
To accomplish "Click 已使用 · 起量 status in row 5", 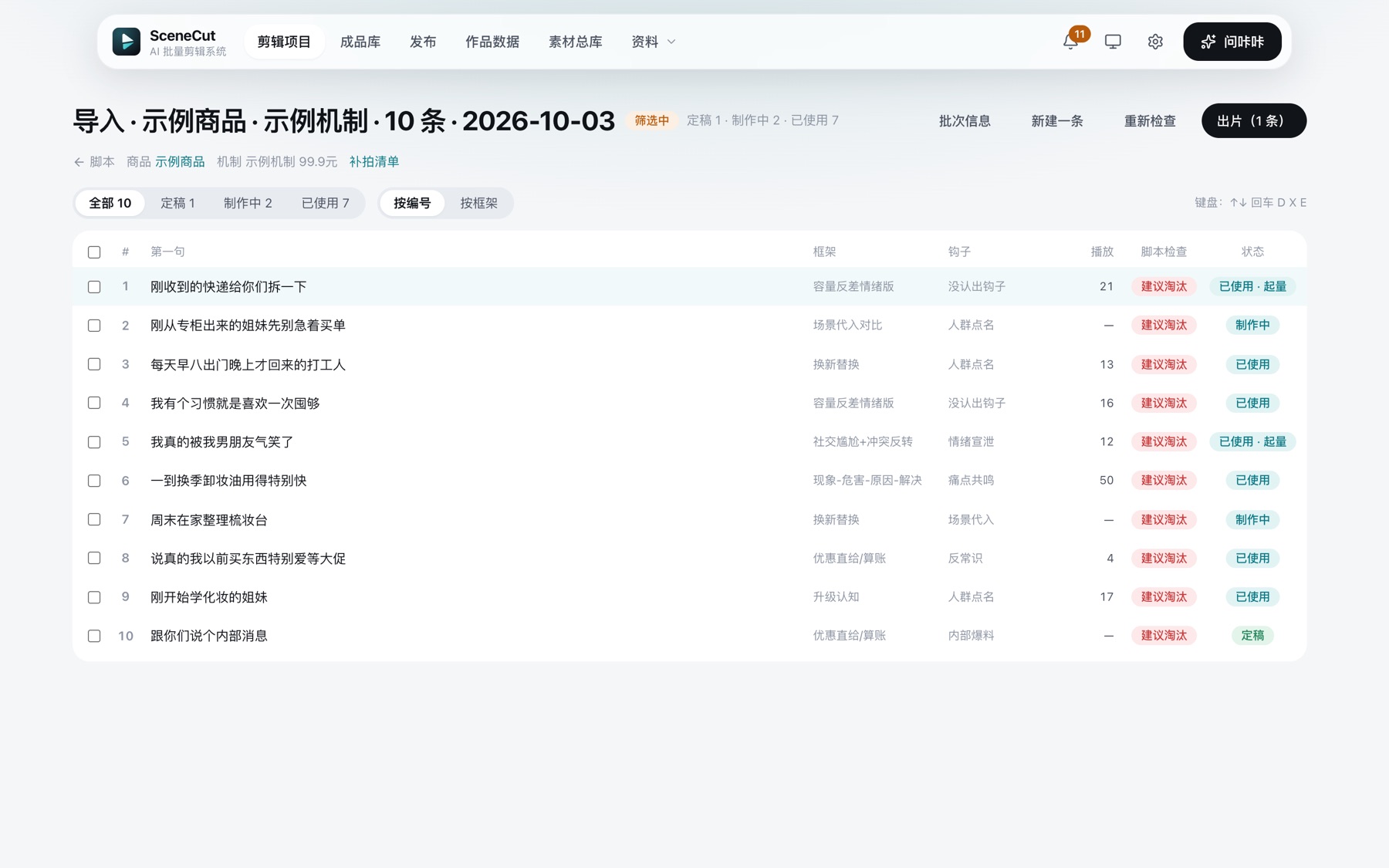I will click(x=1252, y=441).
